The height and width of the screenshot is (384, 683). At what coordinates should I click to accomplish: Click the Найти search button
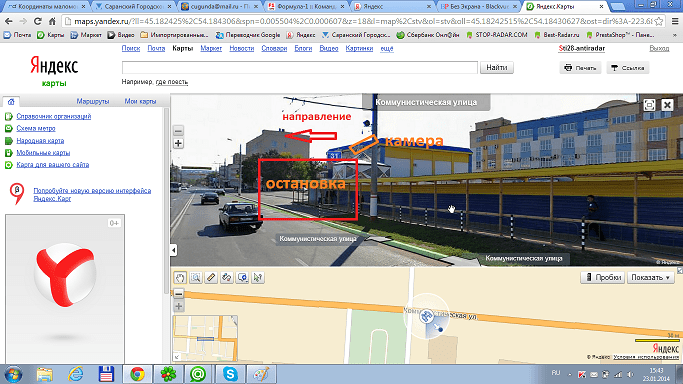pos(497,67)
